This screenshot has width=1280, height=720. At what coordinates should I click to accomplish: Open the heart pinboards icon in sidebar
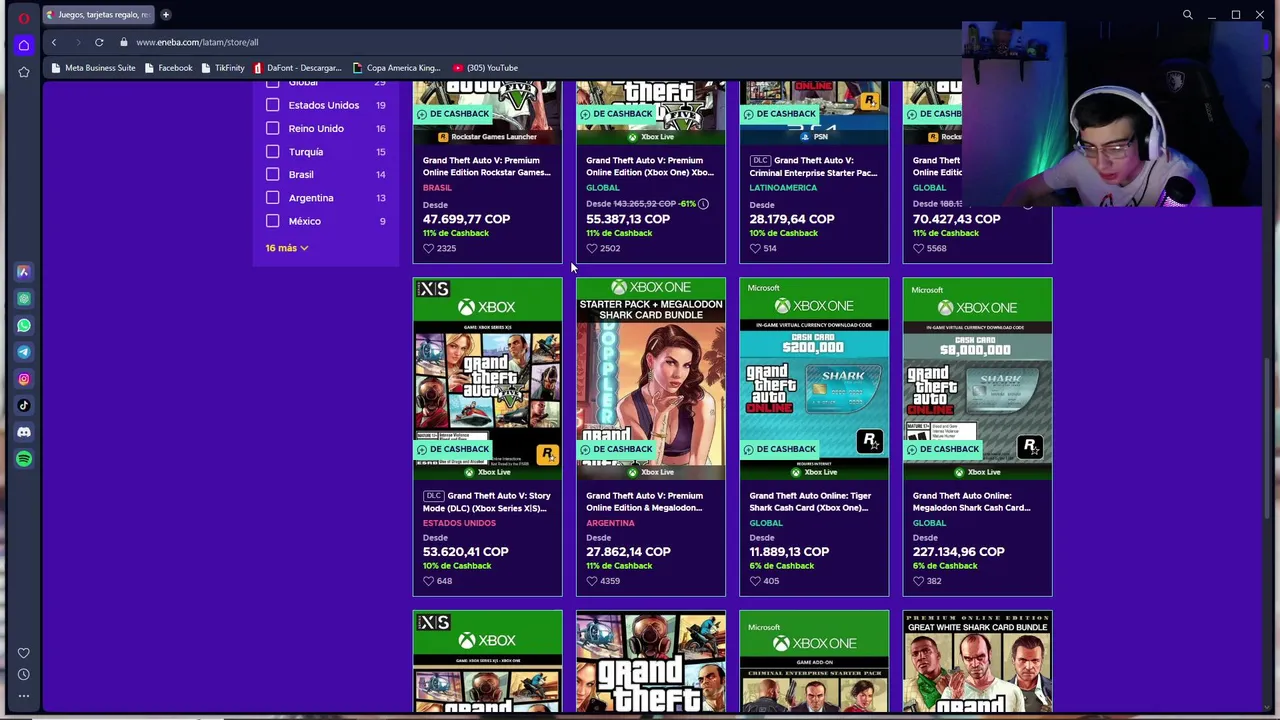[24, 653]
